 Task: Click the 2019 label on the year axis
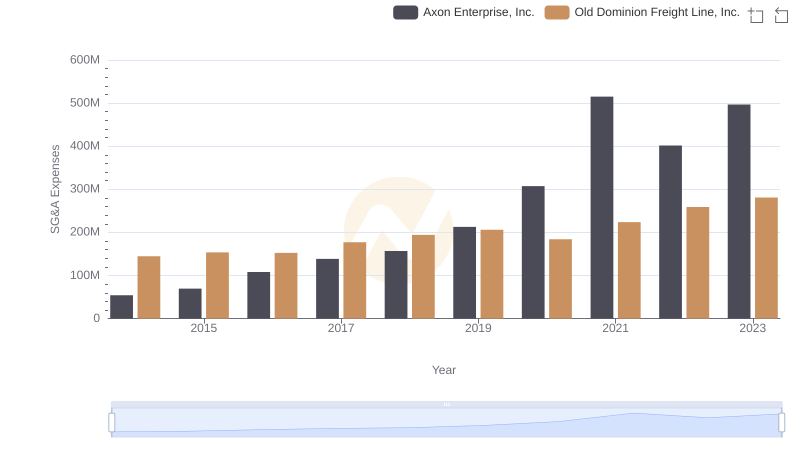click(478, 328)
